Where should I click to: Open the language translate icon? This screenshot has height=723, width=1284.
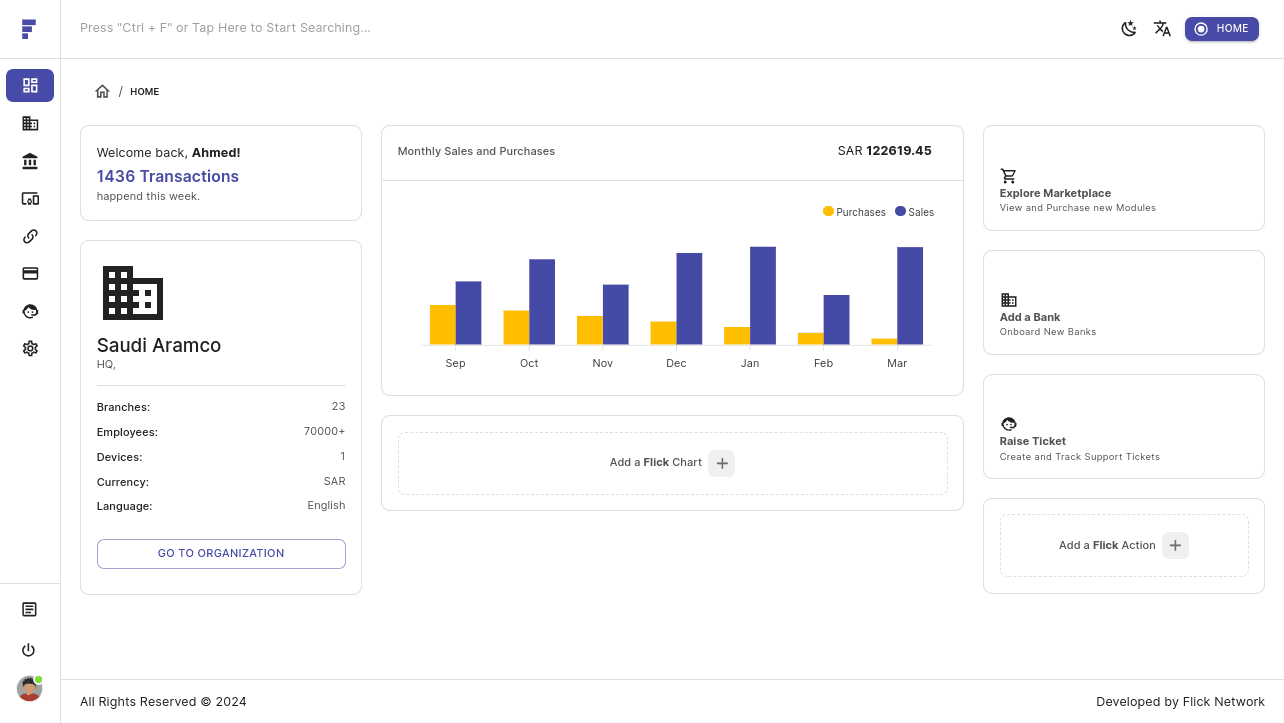click(1162, 29)
